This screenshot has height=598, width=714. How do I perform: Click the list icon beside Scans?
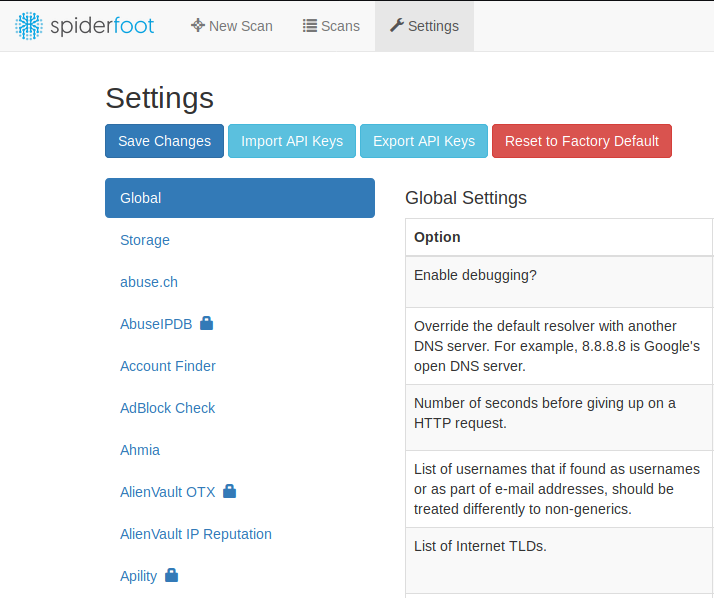[310, 26]
